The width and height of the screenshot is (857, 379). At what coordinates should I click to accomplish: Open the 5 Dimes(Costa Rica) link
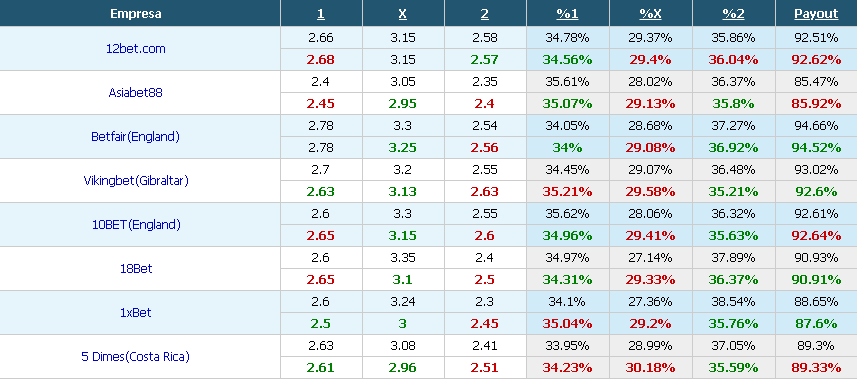pos(136,357)
